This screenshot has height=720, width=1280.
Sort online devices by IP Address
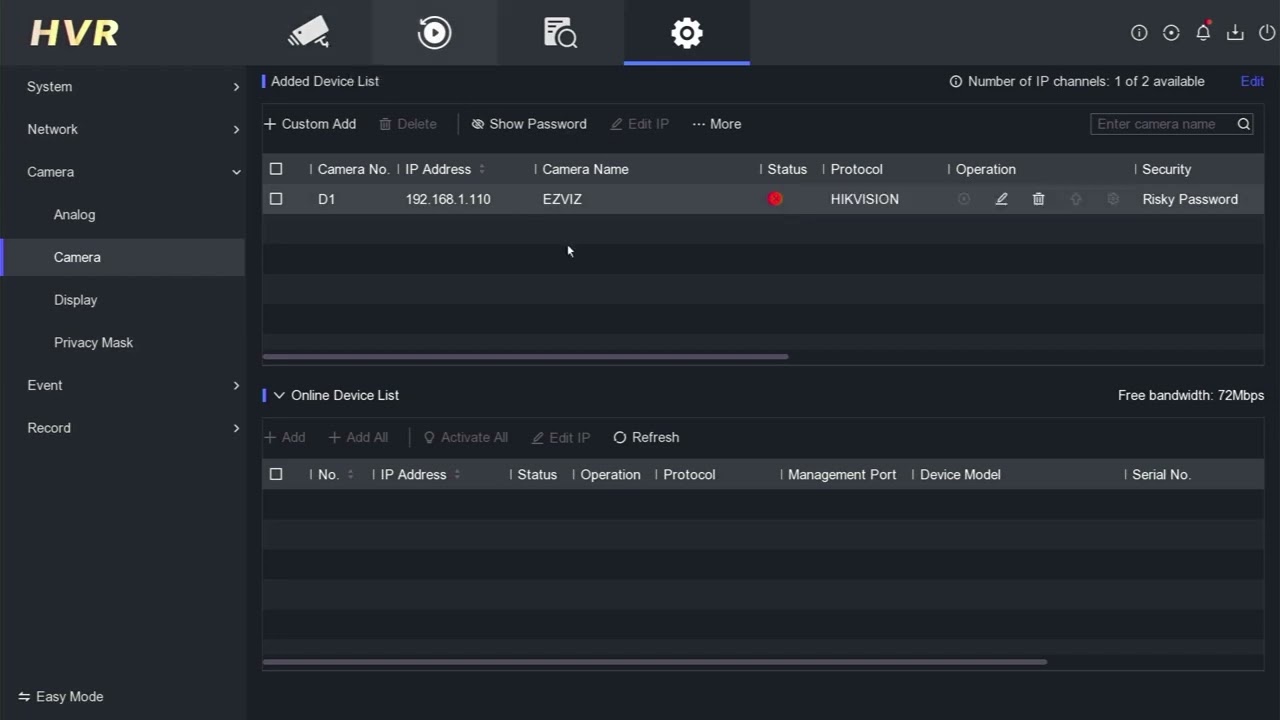pos(457,474)
